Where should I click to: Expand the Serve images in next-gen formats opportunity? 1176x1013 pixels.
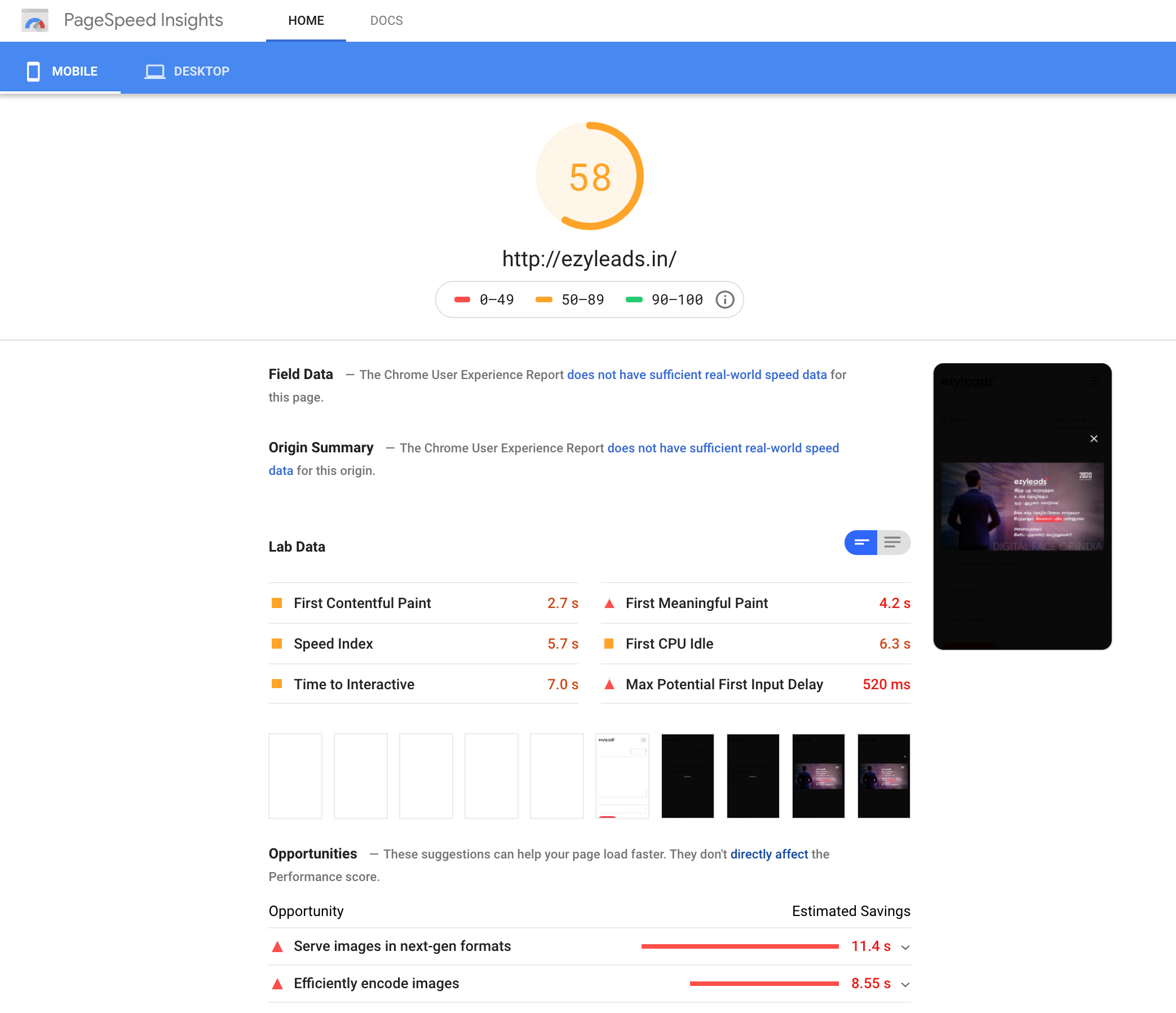pos(905,946)
